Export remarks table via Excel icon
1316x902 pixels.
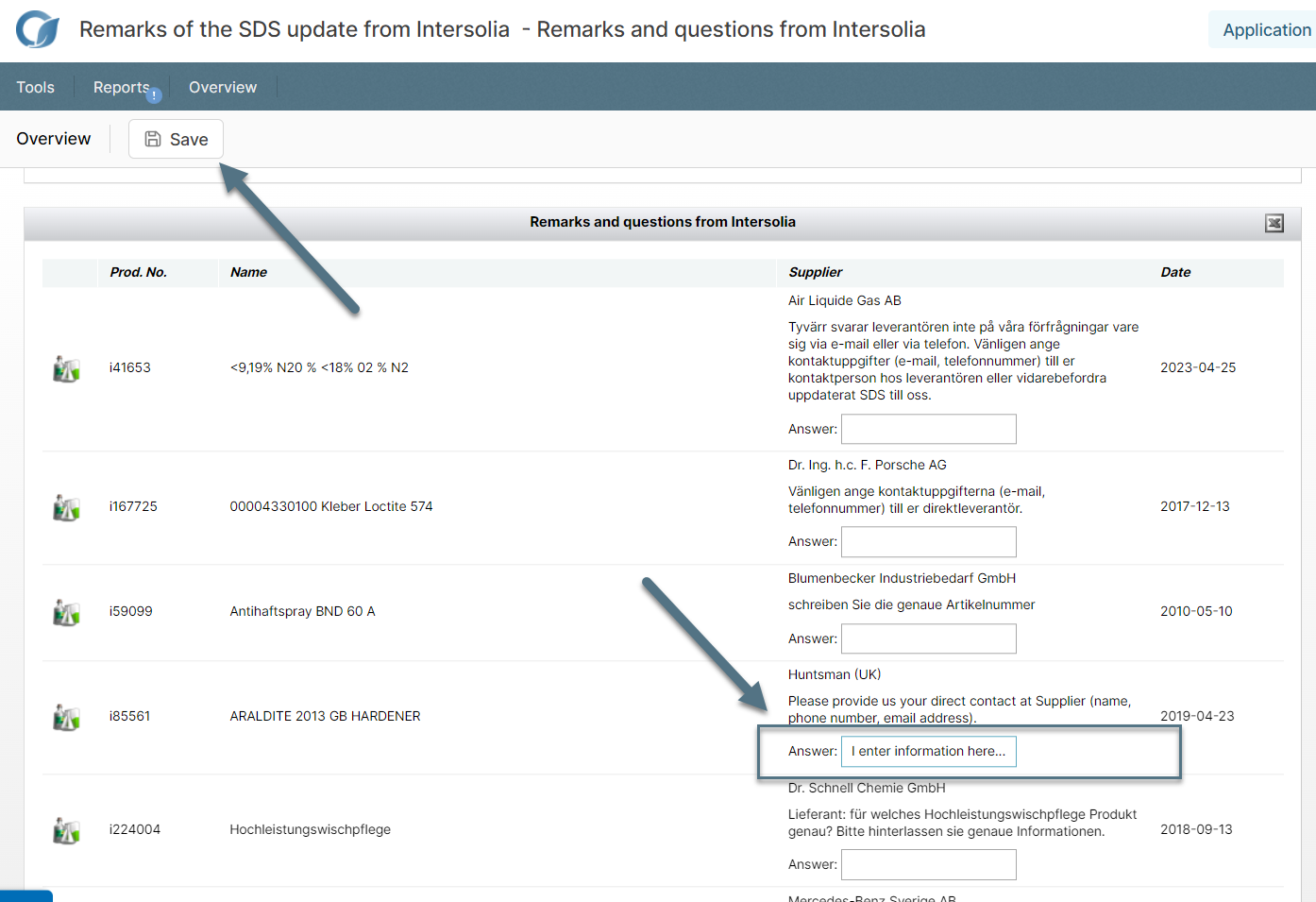[1274, 223]
